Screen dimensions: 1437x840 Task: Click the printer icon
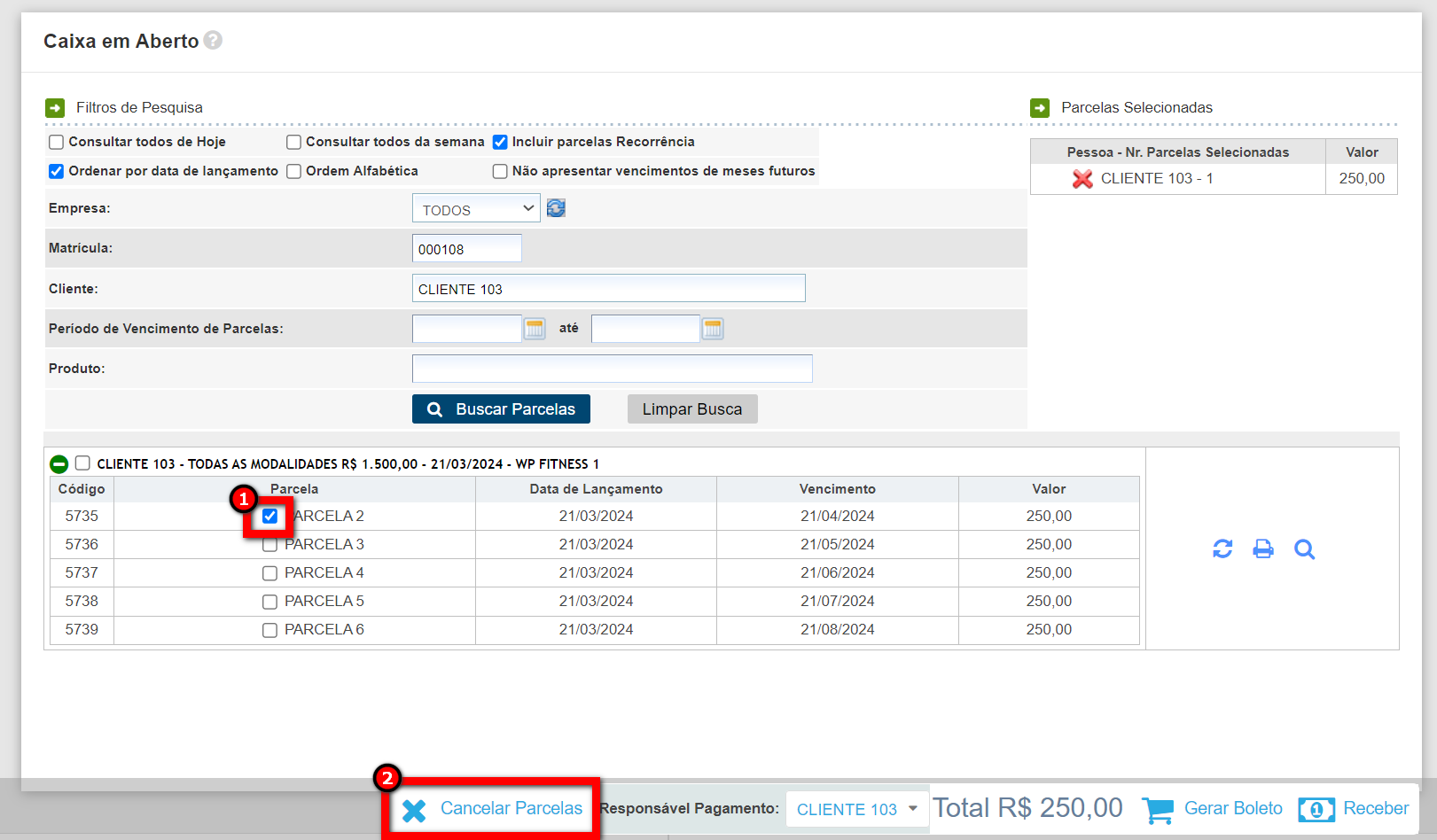tap(1263, 549)
